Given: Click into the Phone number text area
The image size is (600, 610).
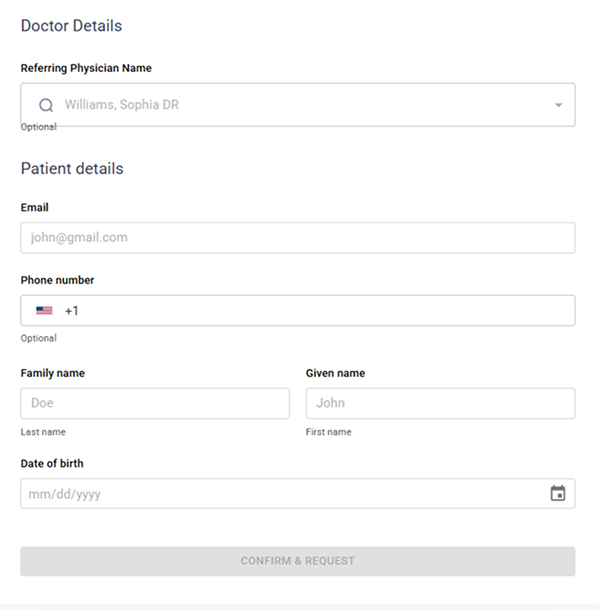Looking at the screenshot, I should [320, 311].
